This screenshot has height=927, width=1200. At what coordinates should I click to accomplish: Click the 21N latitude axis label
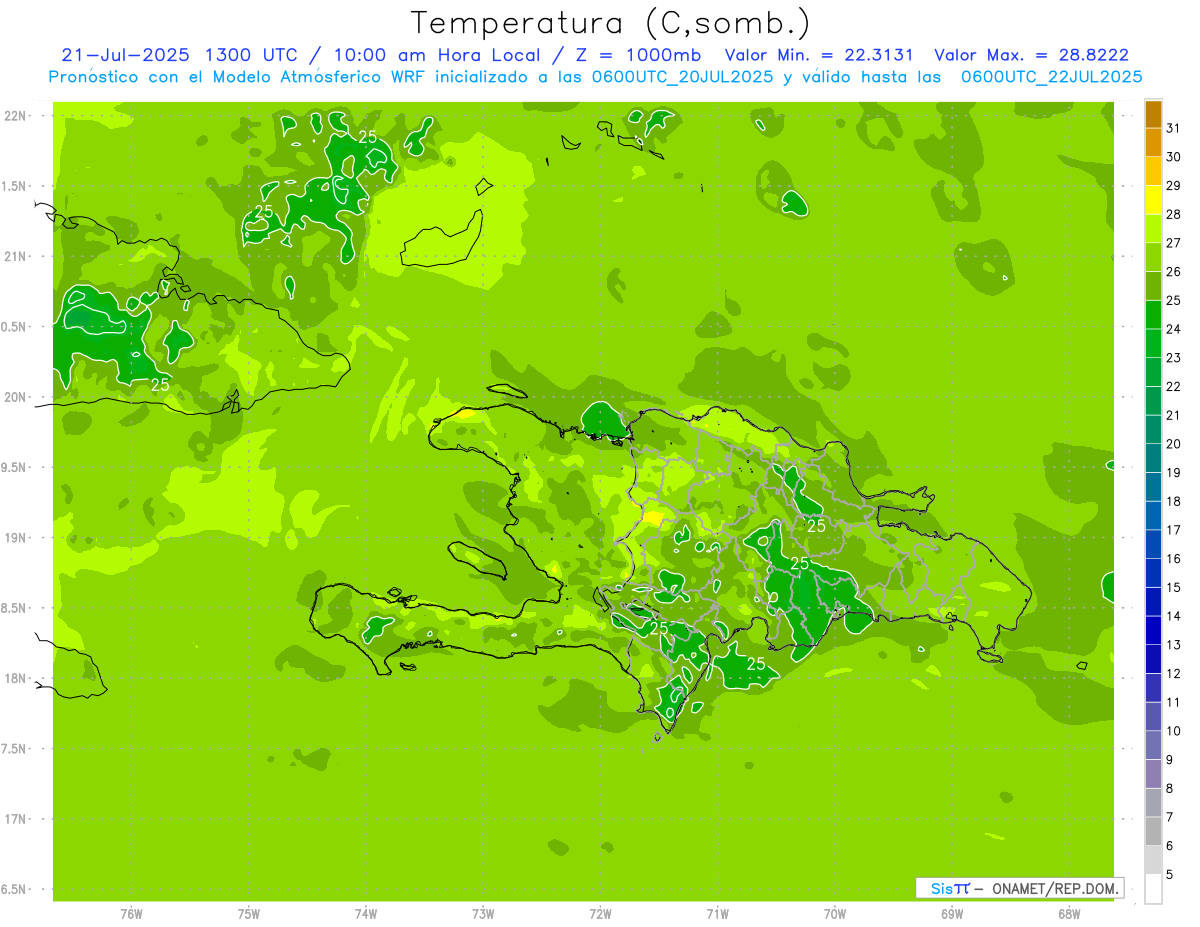[16, 257]
